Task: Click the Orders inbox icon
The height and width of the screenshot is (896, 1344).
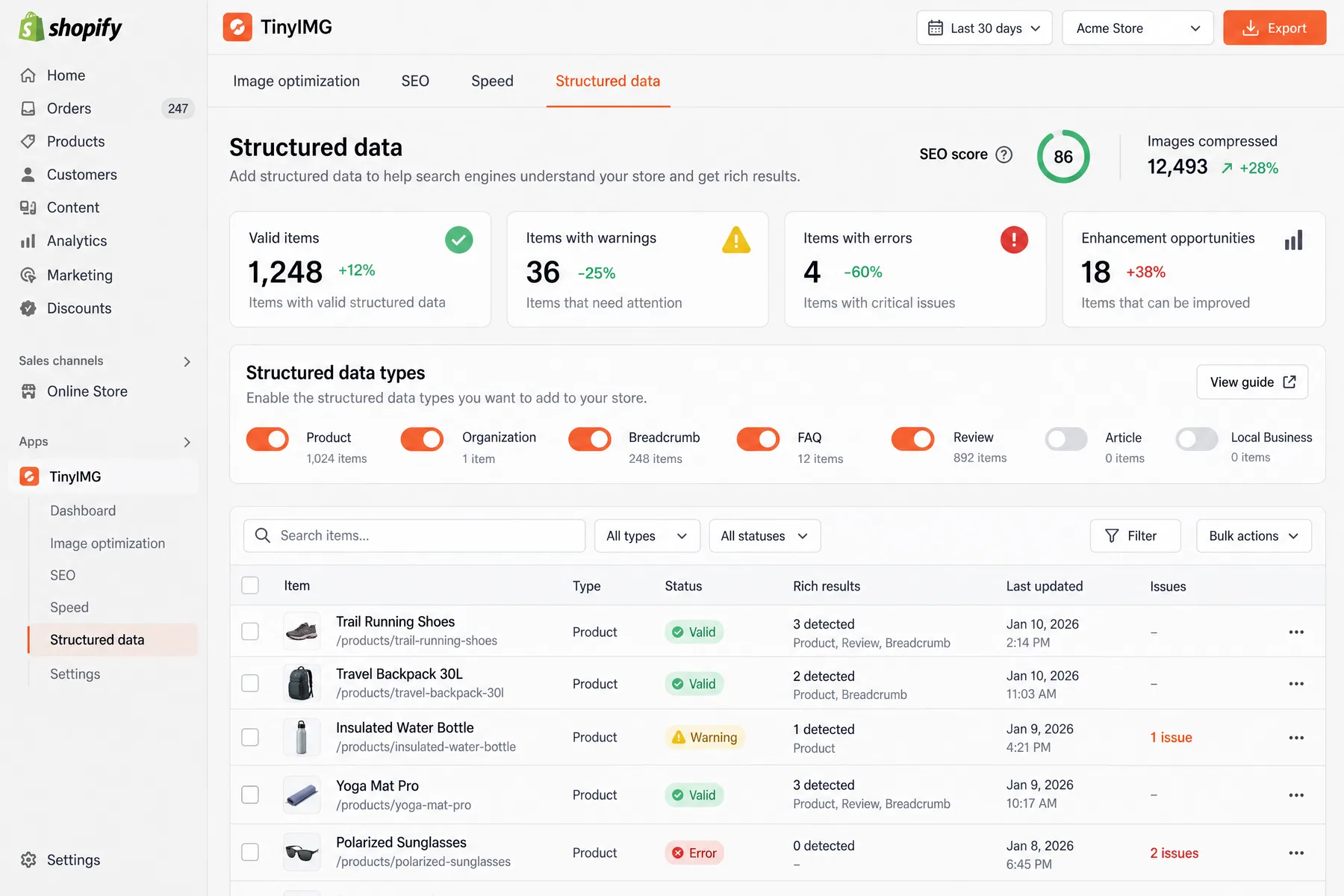Action: [x=28, y=108]
